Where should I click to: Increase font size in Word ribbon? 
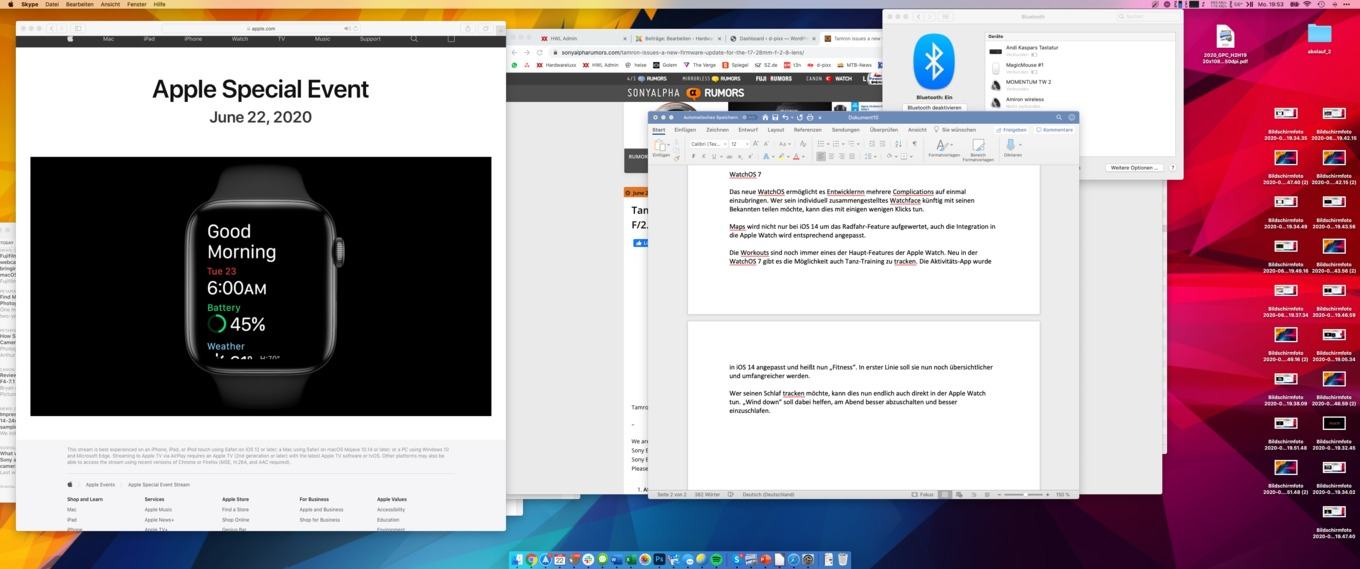click(755, 143)
